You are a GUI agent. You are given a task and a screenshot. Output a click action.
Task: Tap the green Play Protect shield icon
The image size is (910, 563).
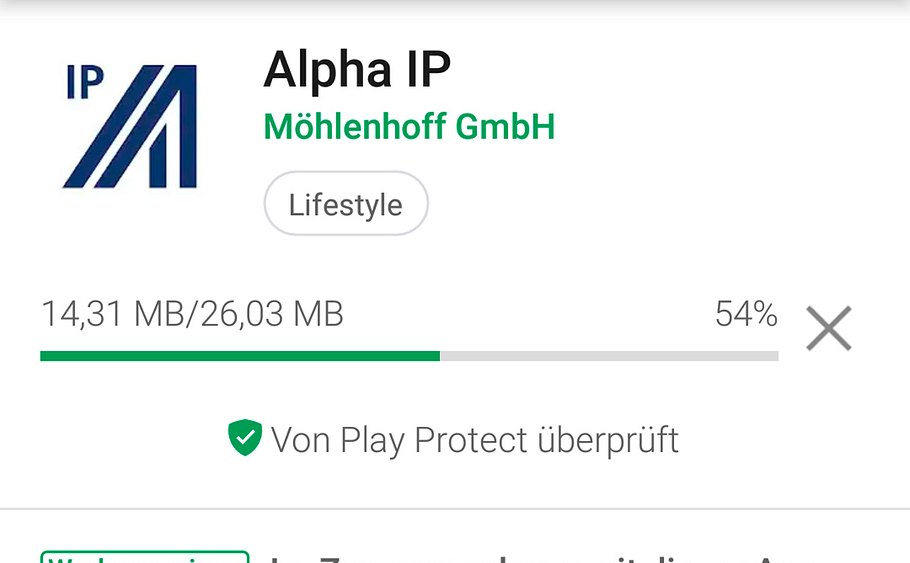click(x=245, y=438)
